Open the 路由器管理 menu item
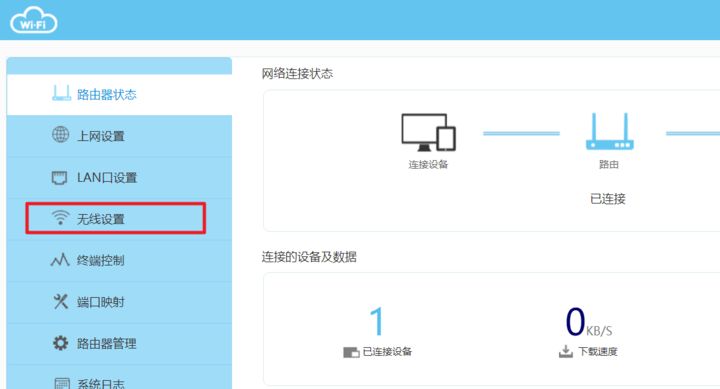Image resolution: width=720 pixels, height=389 pixels. pos(119,344)
